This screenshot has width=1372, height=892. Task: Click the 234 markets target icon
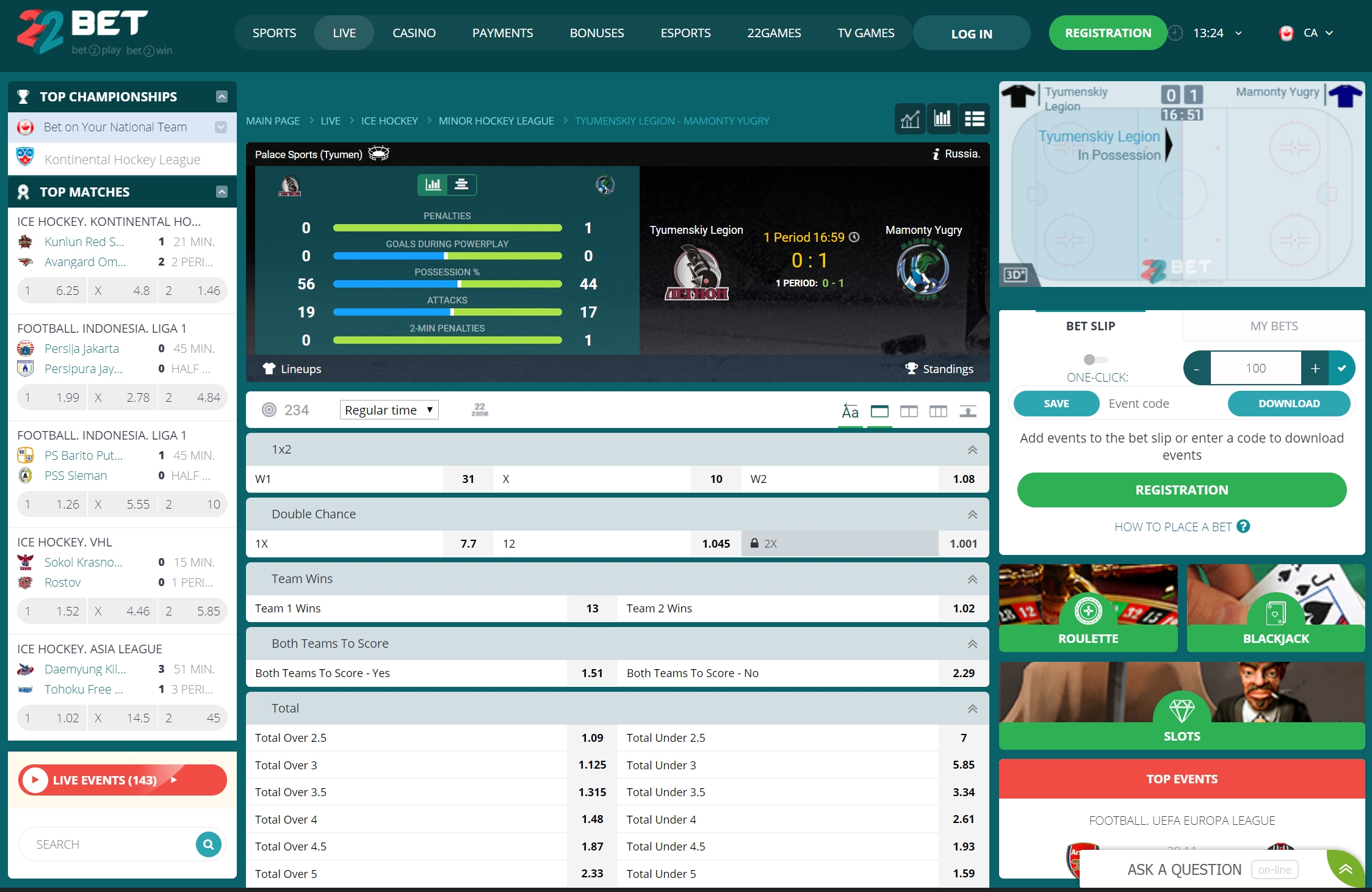click(269, 410)
